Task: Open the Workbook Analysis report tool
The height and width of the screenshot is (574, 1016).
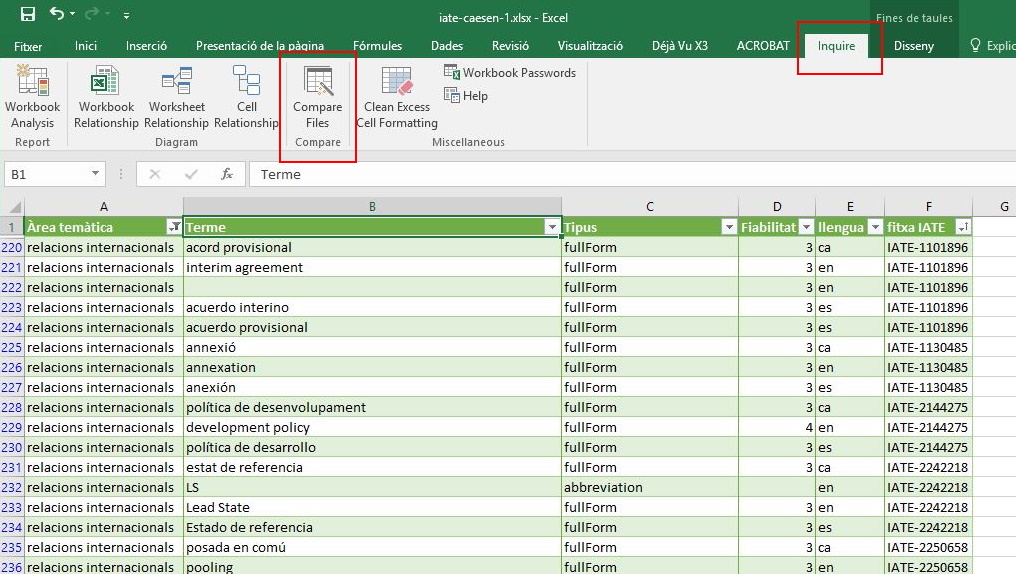Action: click(33, 97)
